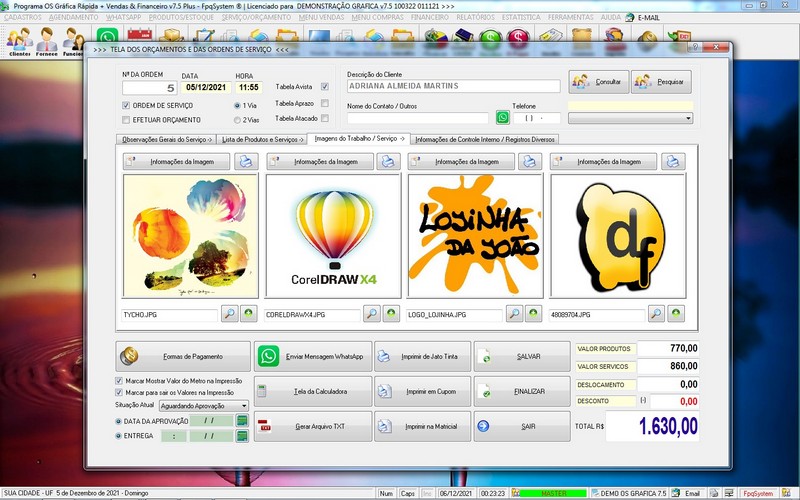Toggle Marcar para sair os Valores na Impressão

click(x=119, y=392)
